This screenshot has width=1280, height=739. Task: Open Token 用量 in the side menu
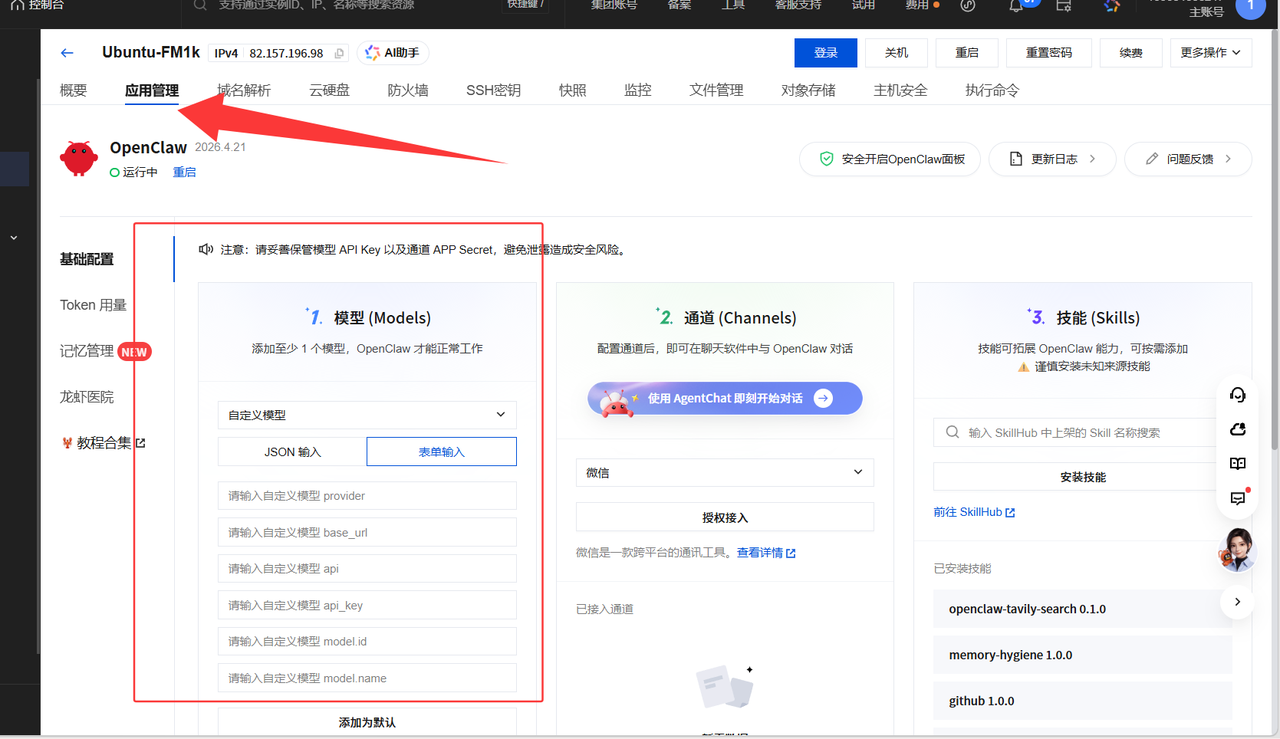tap(93, 305)
